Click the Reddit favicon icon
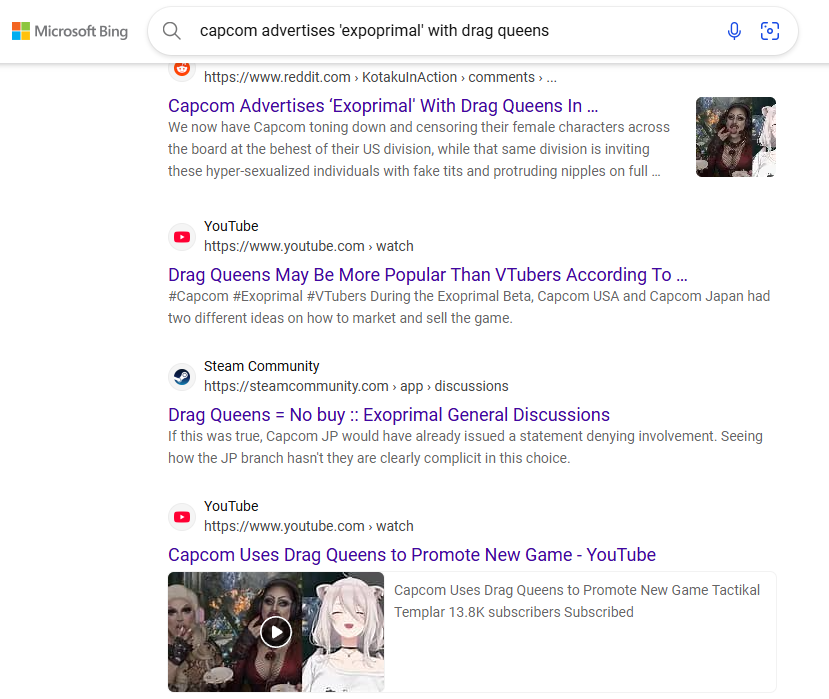This screenshot has height=699, width=829. (x=182, y=69)
